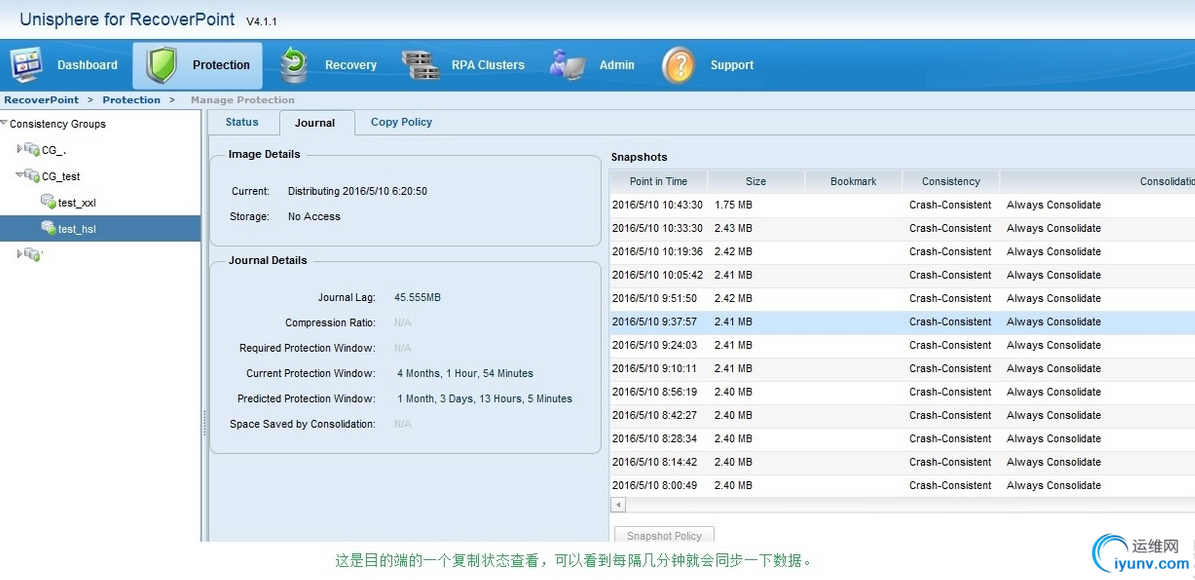Click the Journal Lag value 45.555MB

[417, 297]
